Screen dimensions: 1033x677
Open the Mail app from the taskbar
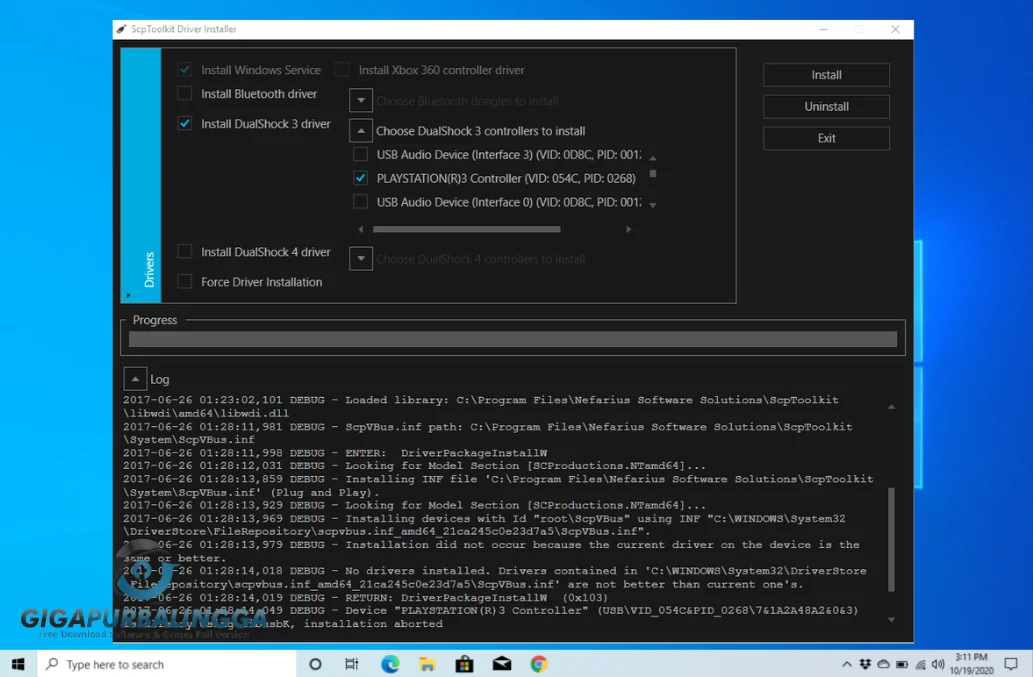click(x=501, y=663)
